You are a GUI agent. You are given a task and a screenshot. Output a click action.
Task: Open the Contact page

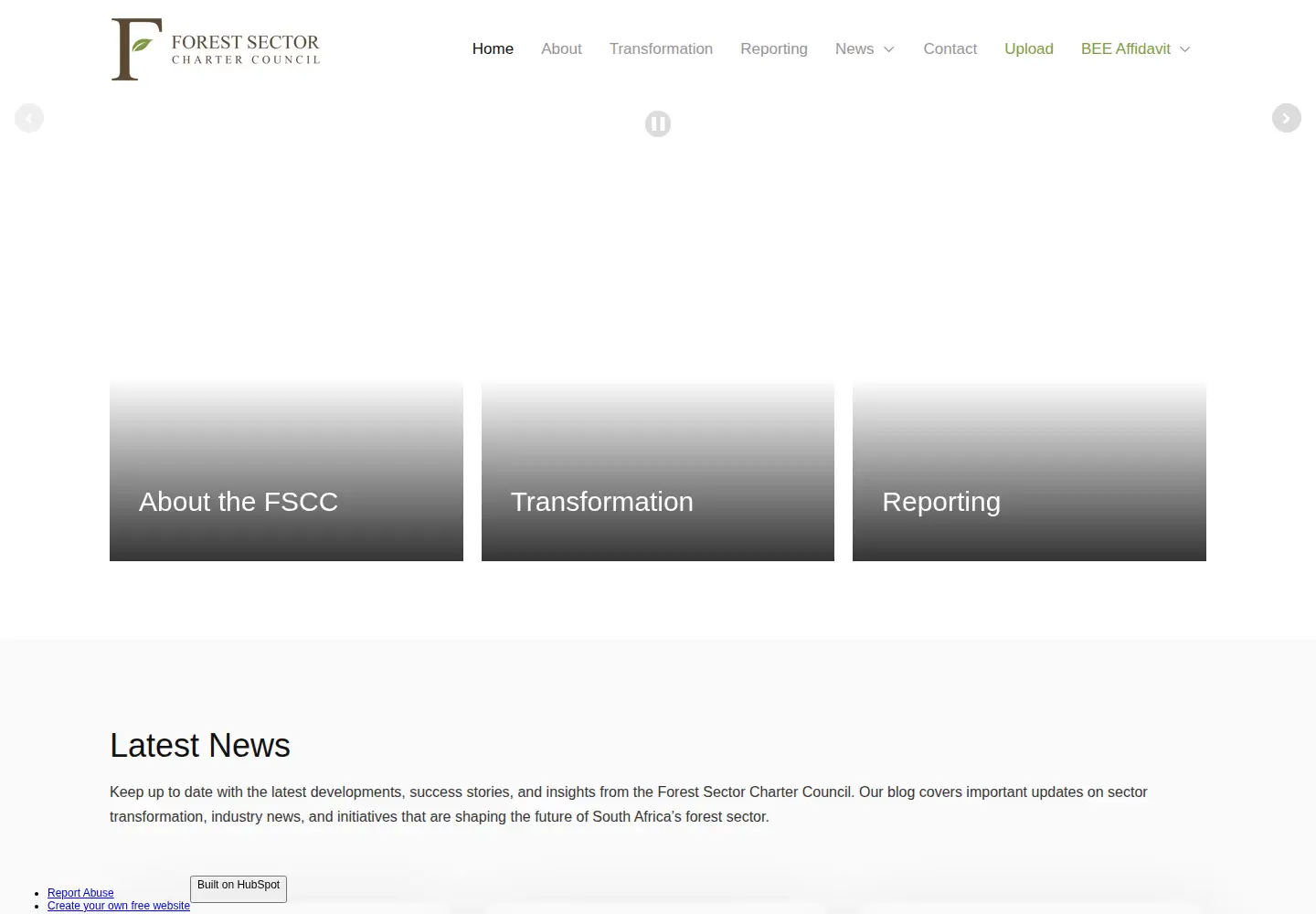click(950, 49)
